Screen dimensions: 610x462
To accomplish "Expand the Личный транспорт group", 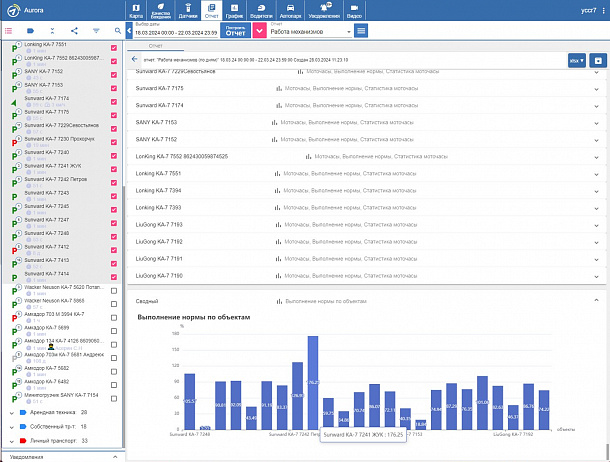I will 12,441.
